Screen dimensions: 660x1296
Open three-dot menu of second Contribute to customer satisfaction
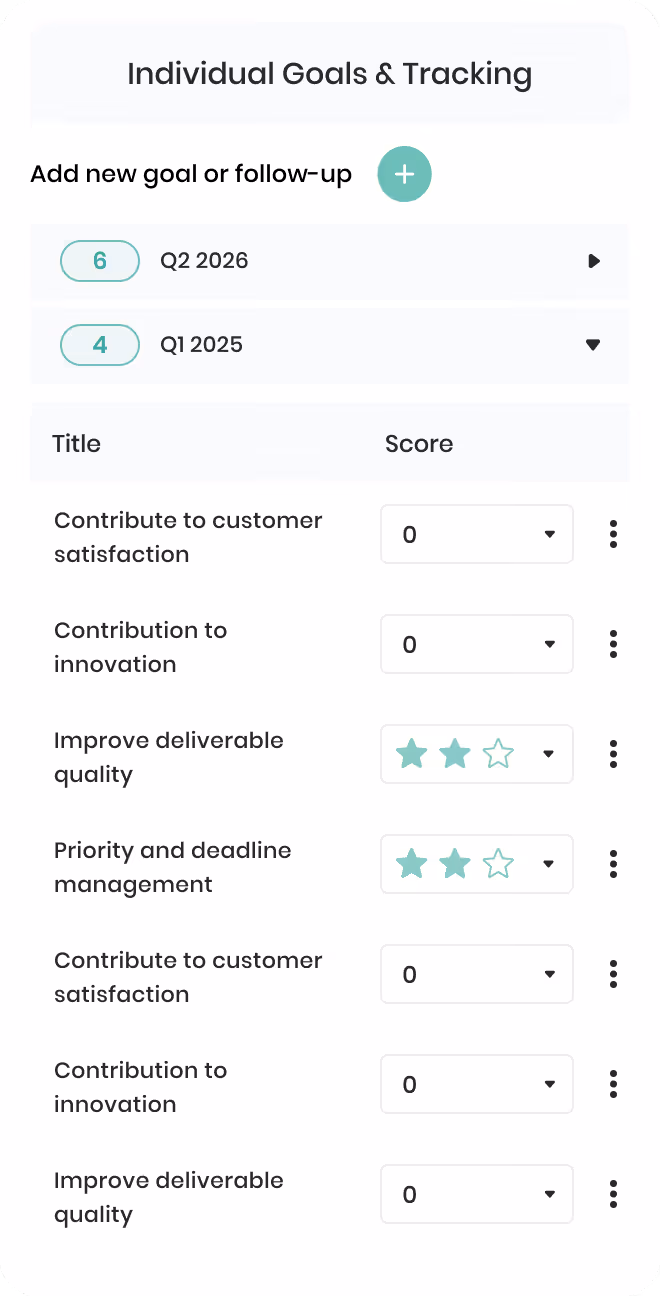(x=613, y=974)
